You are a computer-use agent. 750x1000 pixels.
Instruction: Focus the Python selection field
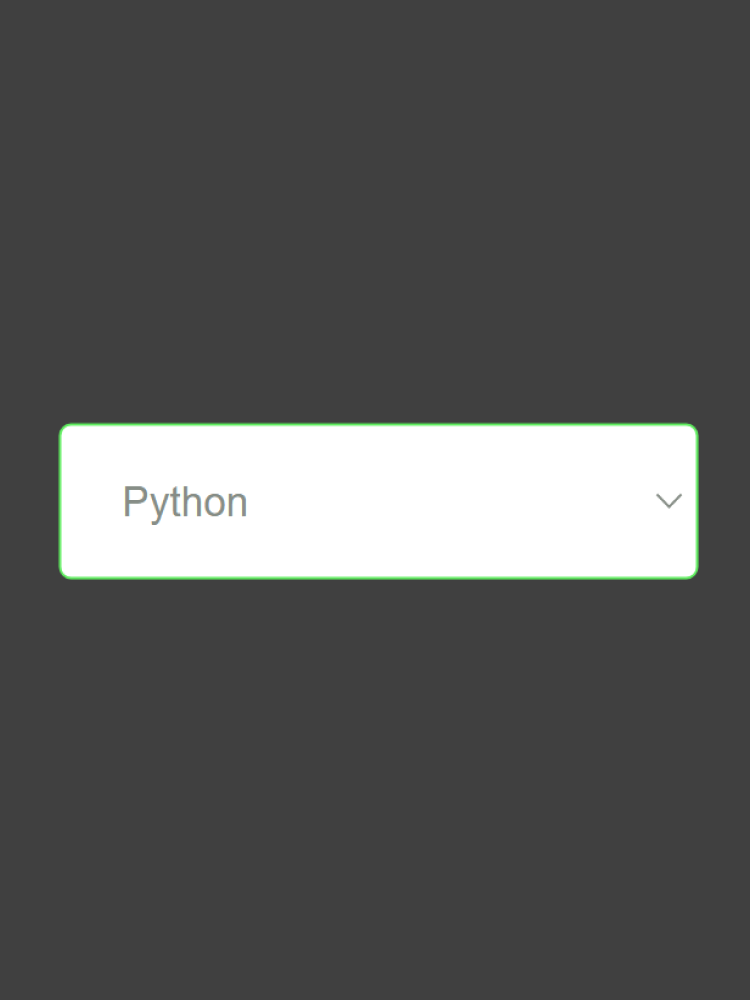tap(378, 501)
